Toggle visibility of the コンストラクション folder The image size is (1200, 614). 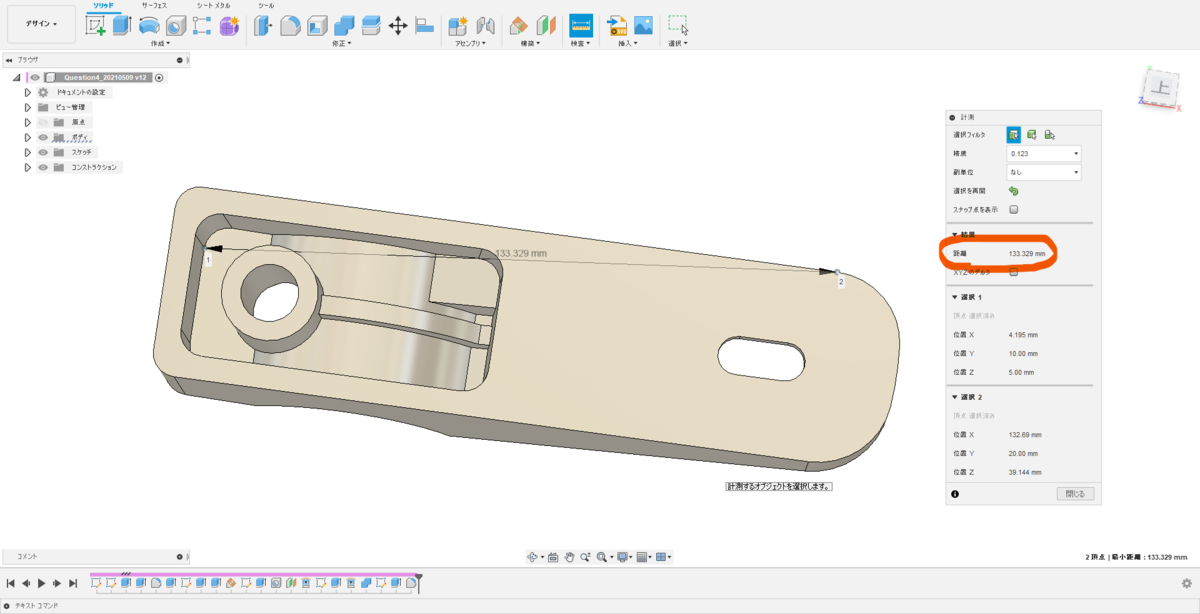[x=43, y=167]
